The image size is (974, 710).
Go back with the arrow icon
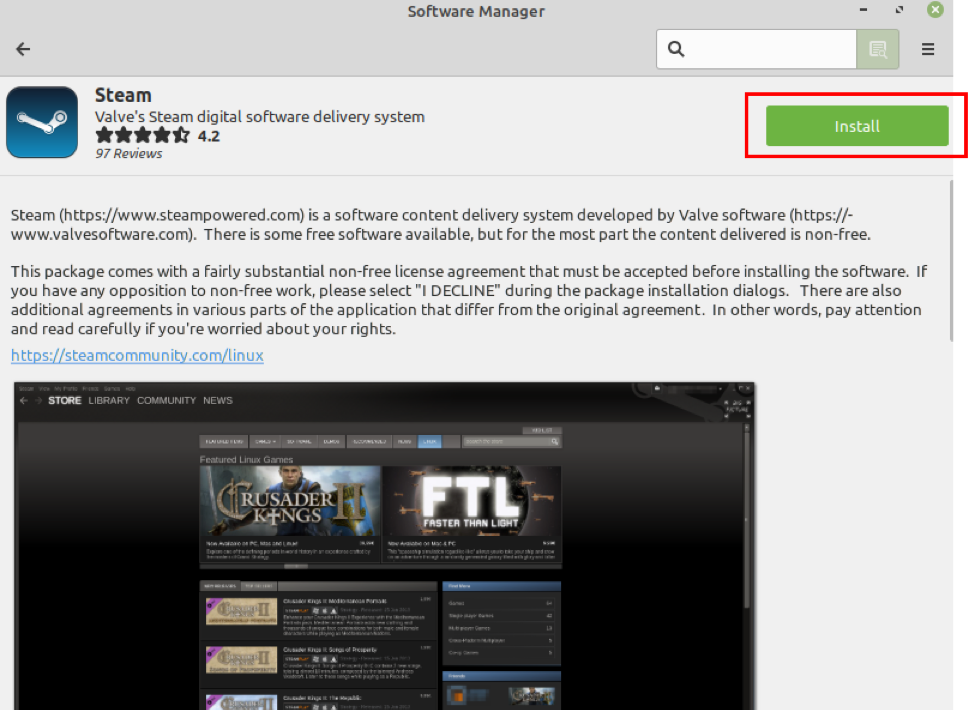(23, 49)
